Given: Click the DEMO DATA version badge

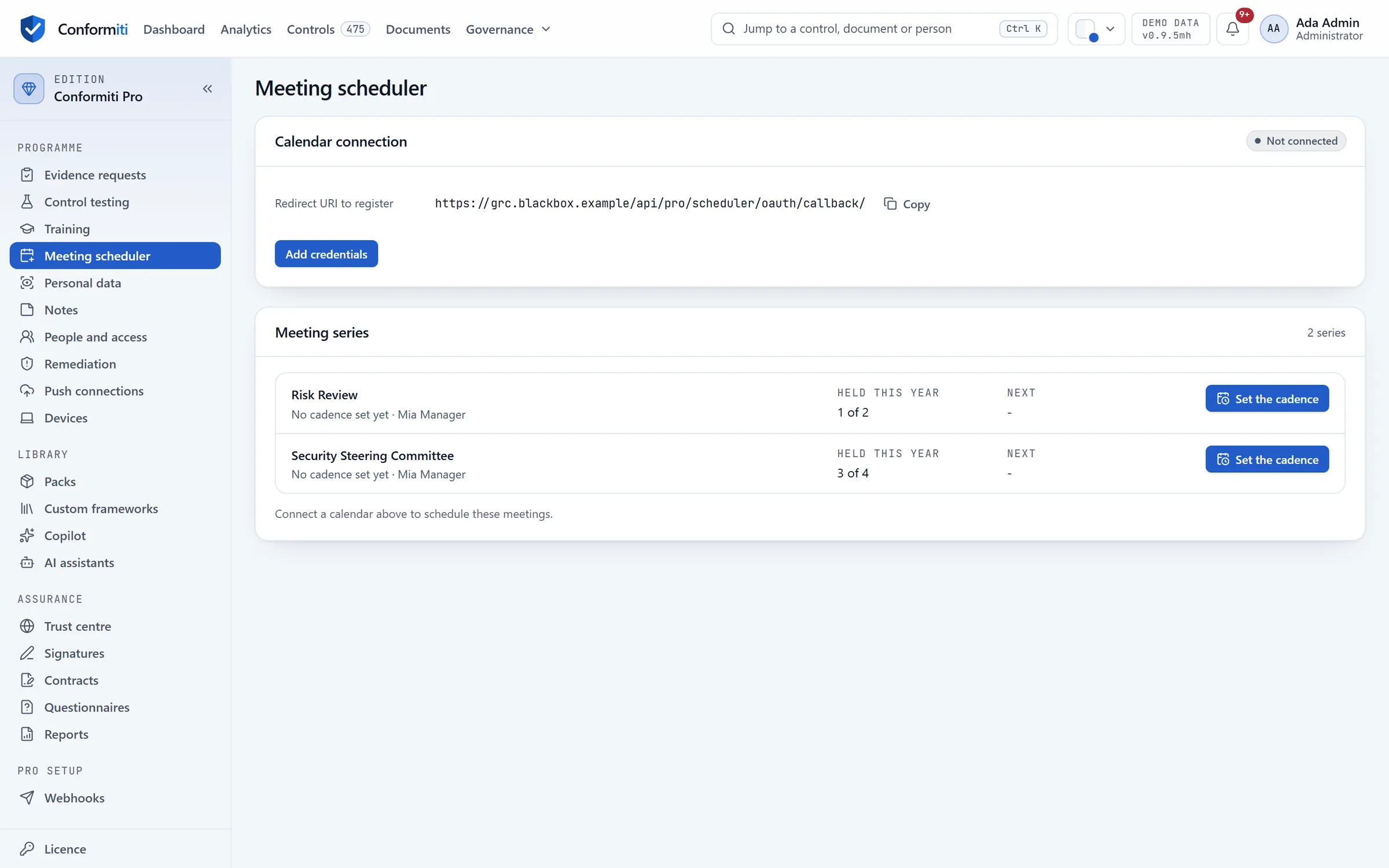Looking at the screenshot, I should click(1170, 28).
